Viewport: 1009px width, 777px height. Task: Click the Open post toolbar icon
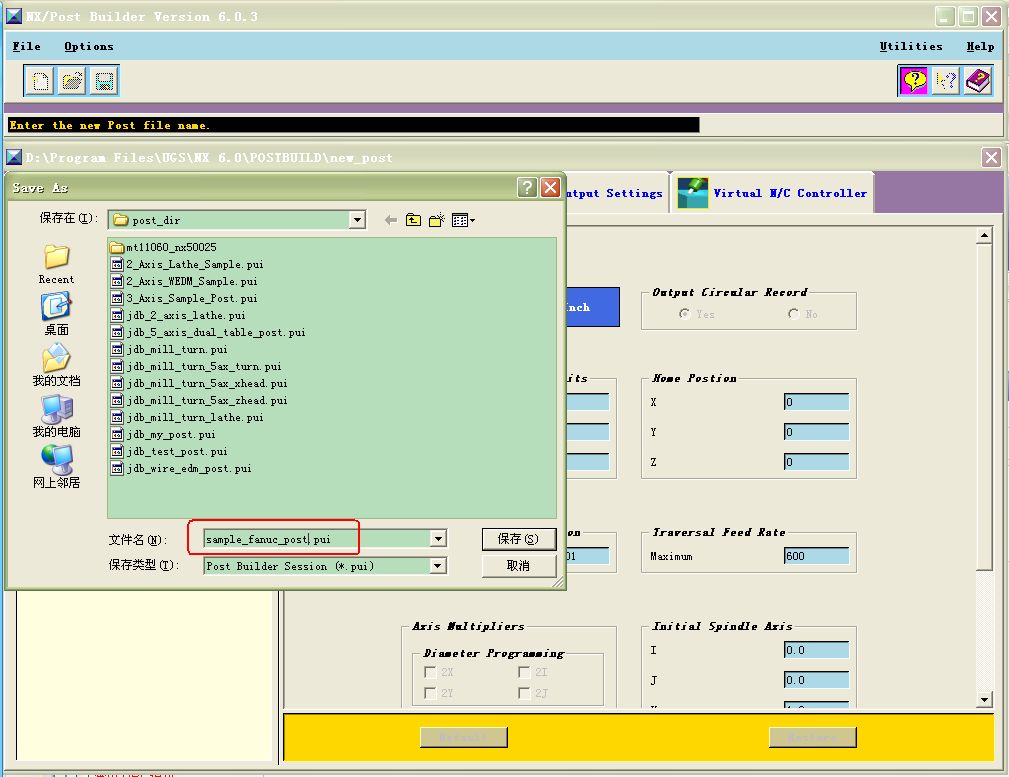tap(71, 81)
